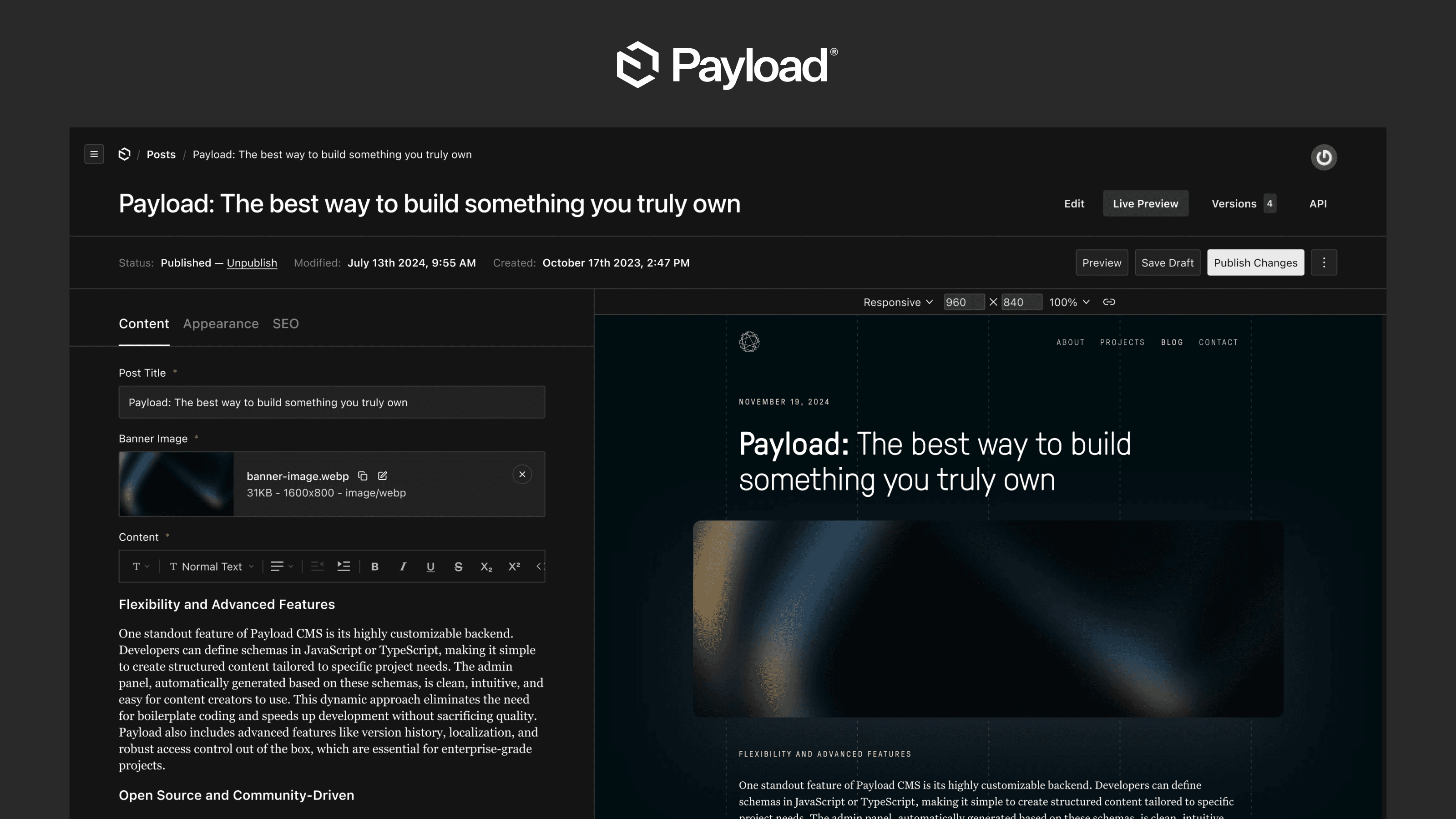1456x819 pixels.
Task: Apply superscript formatting
Action: [514, 566]
